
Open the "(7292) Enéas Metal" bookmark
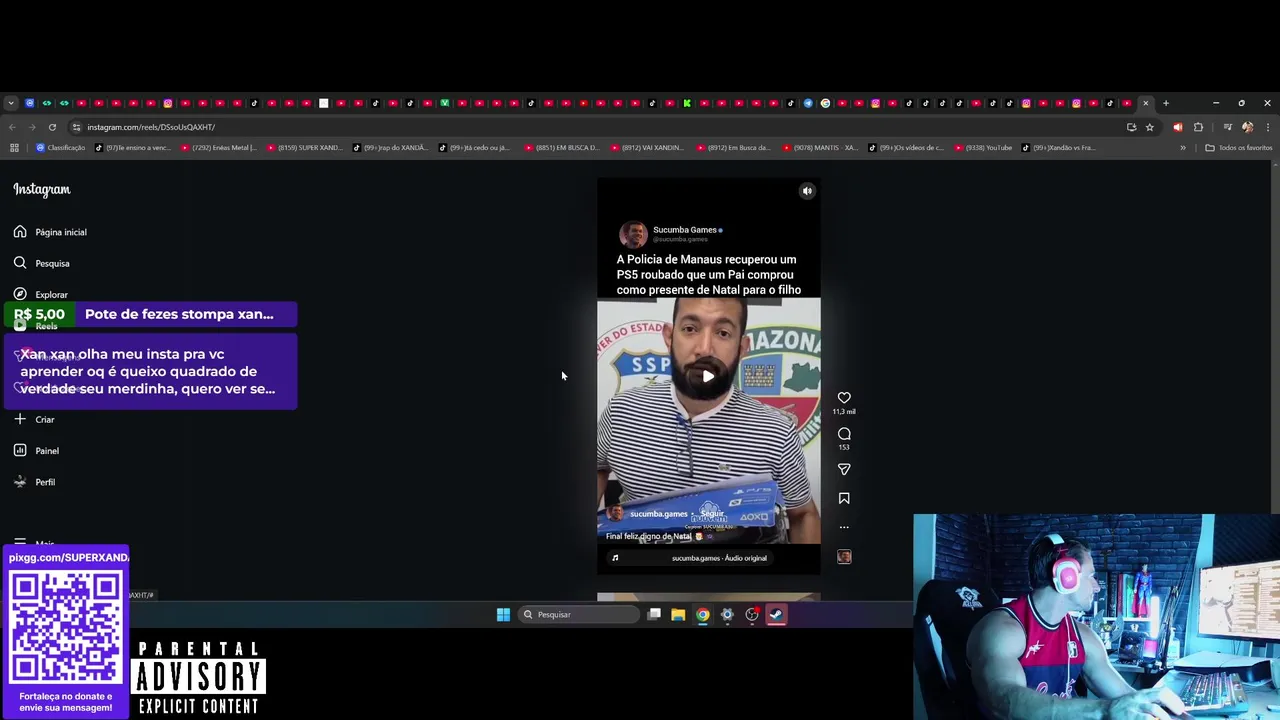click(x=220, y=148)
